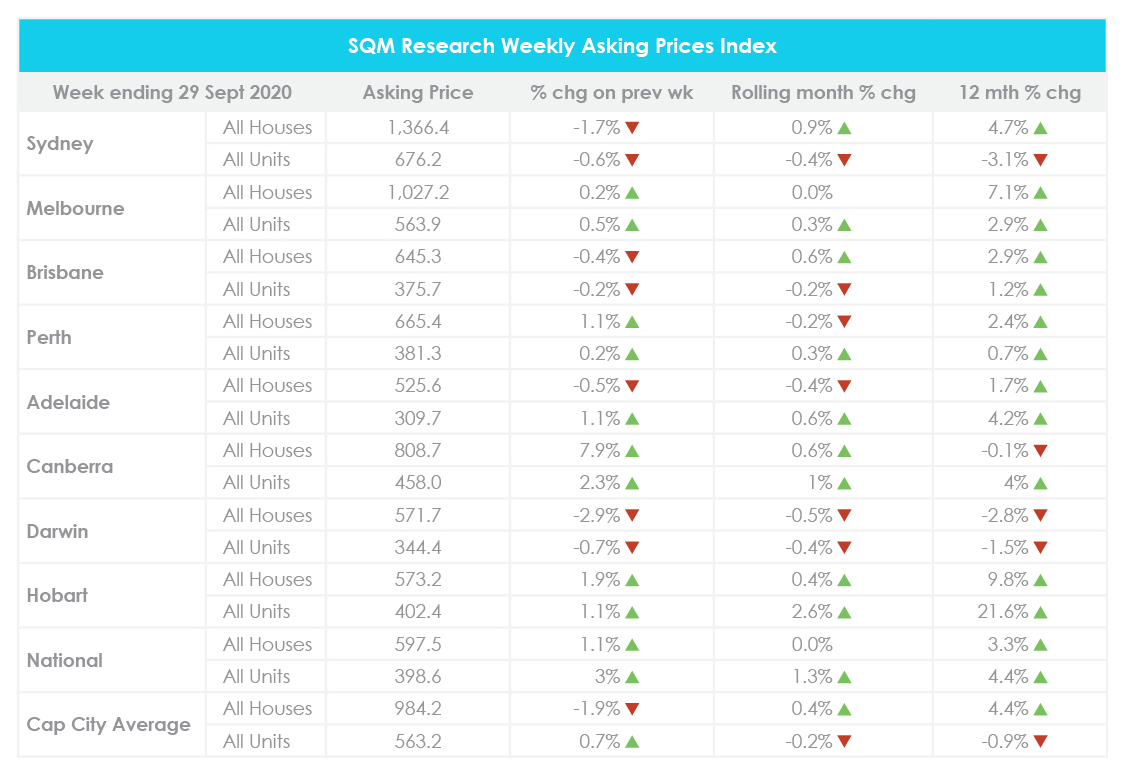Select the Melbourne city label
The height and width of the screenshot is (782, 1124).
[75, 209]
